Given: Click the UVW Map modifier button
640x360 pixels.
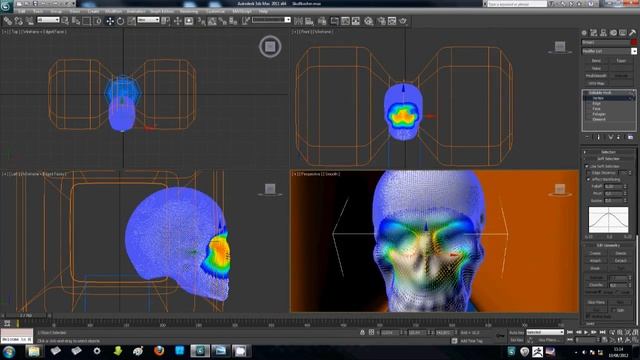Looking at the screenshot, I should click(x=596, y=83).
